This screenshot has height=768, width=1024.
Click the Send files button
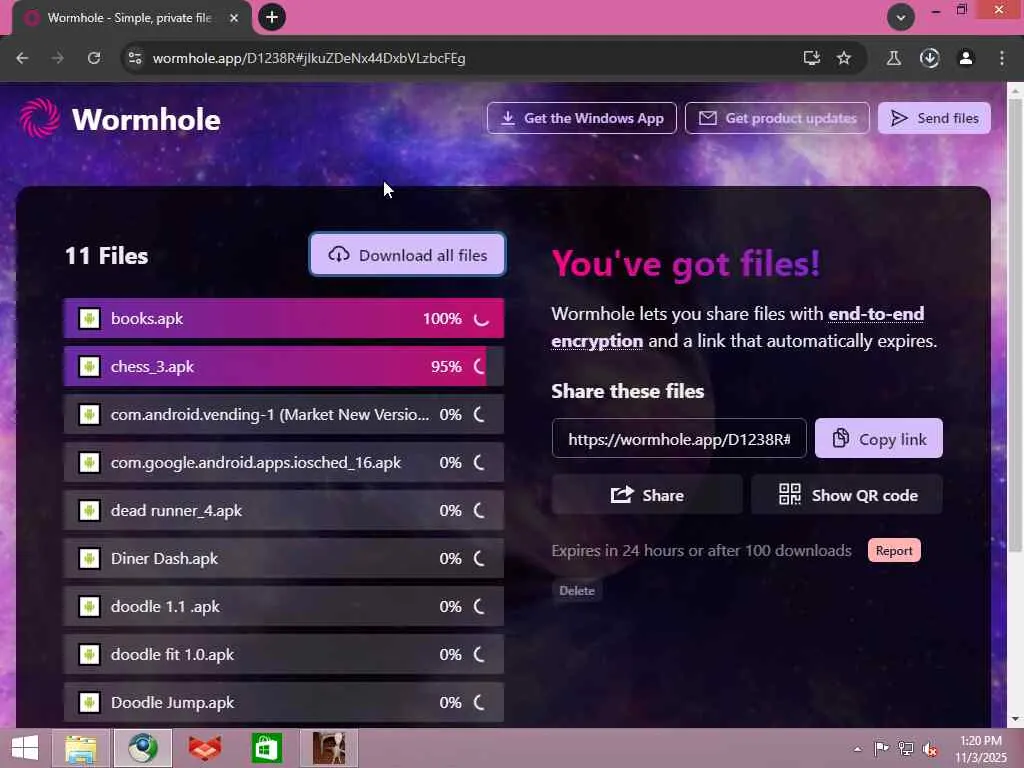tap(934, 118)
